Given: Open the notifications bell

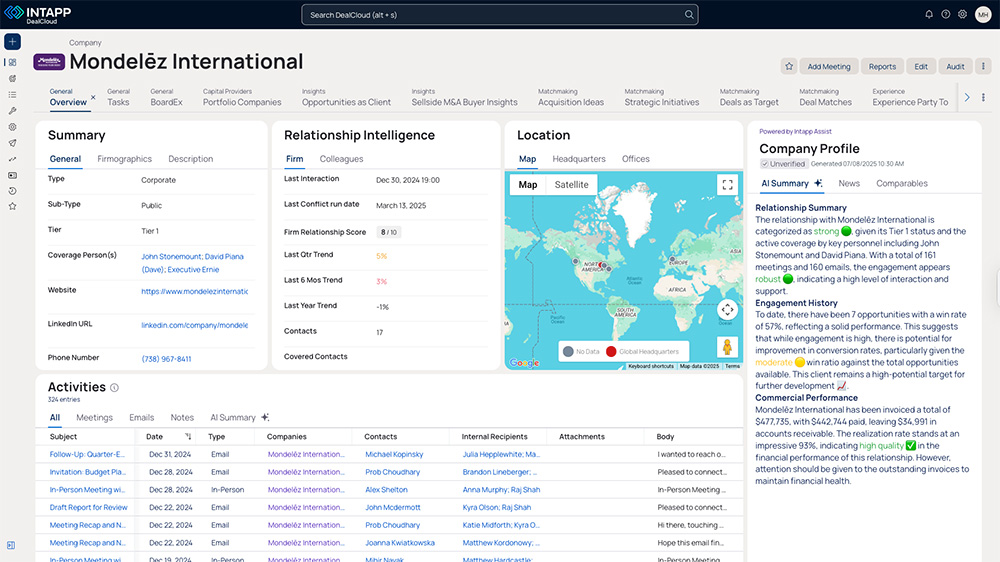Looking at the screenshot, I should (929, 15).
